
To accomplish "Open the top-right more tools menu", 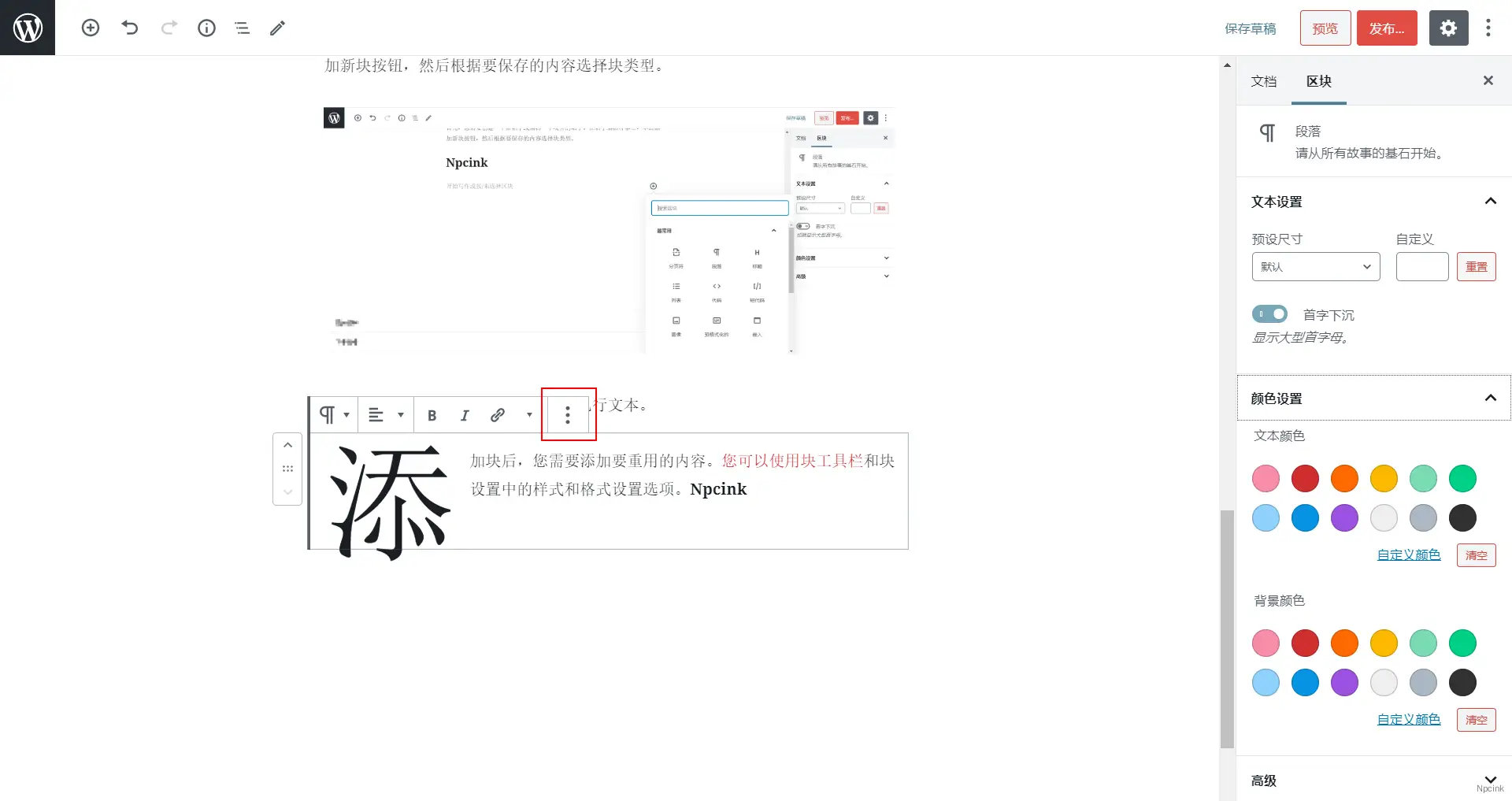I will 1488,28.
